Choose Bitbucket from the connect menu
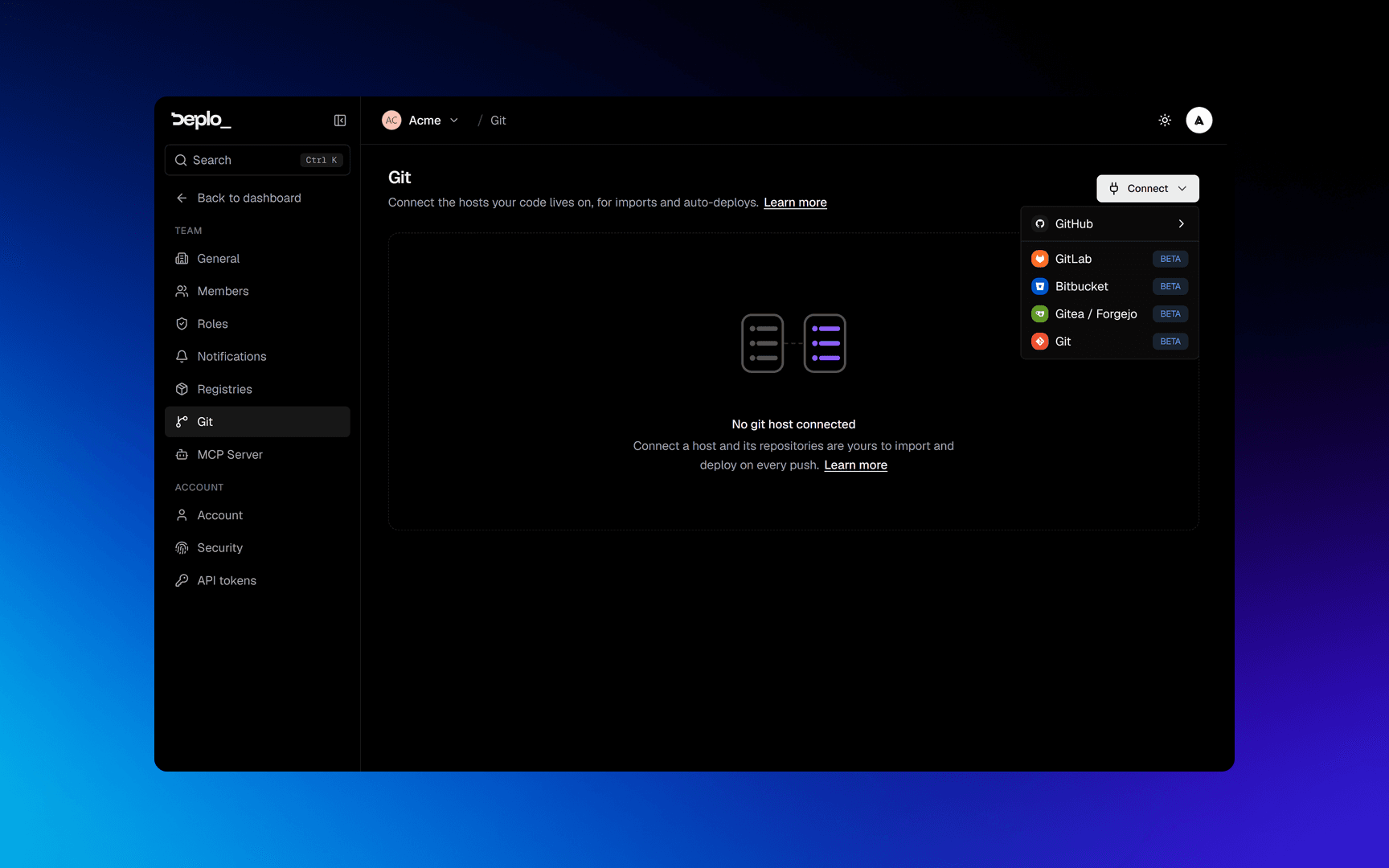Viewport: 1389px width, 868px height. point(1109,286)
